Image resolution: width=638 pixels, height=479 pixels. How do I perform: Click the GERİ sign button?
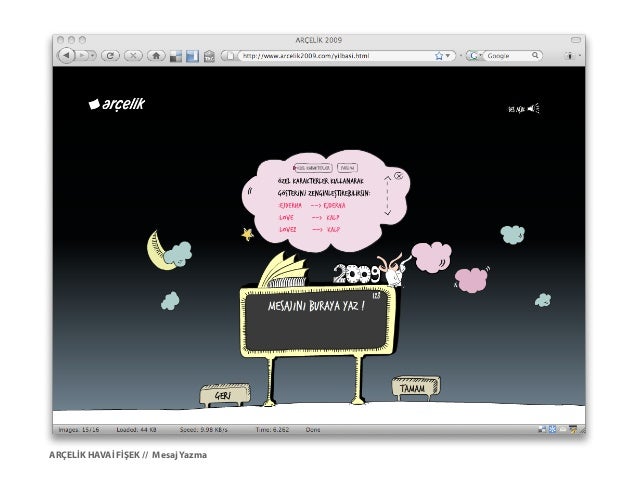click(225, 395)
